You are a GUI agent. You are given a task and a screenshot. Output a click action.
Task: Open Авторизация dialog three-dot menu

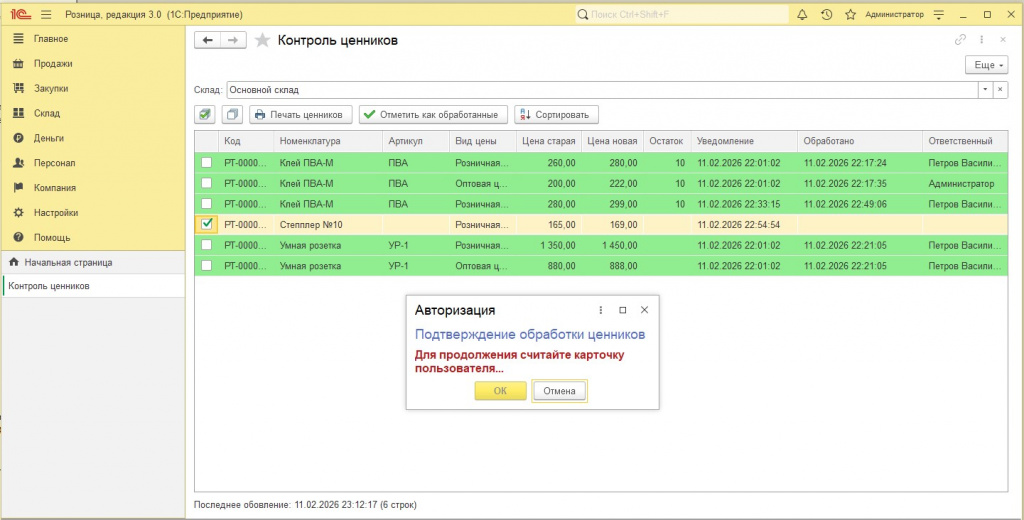point(601,310)
